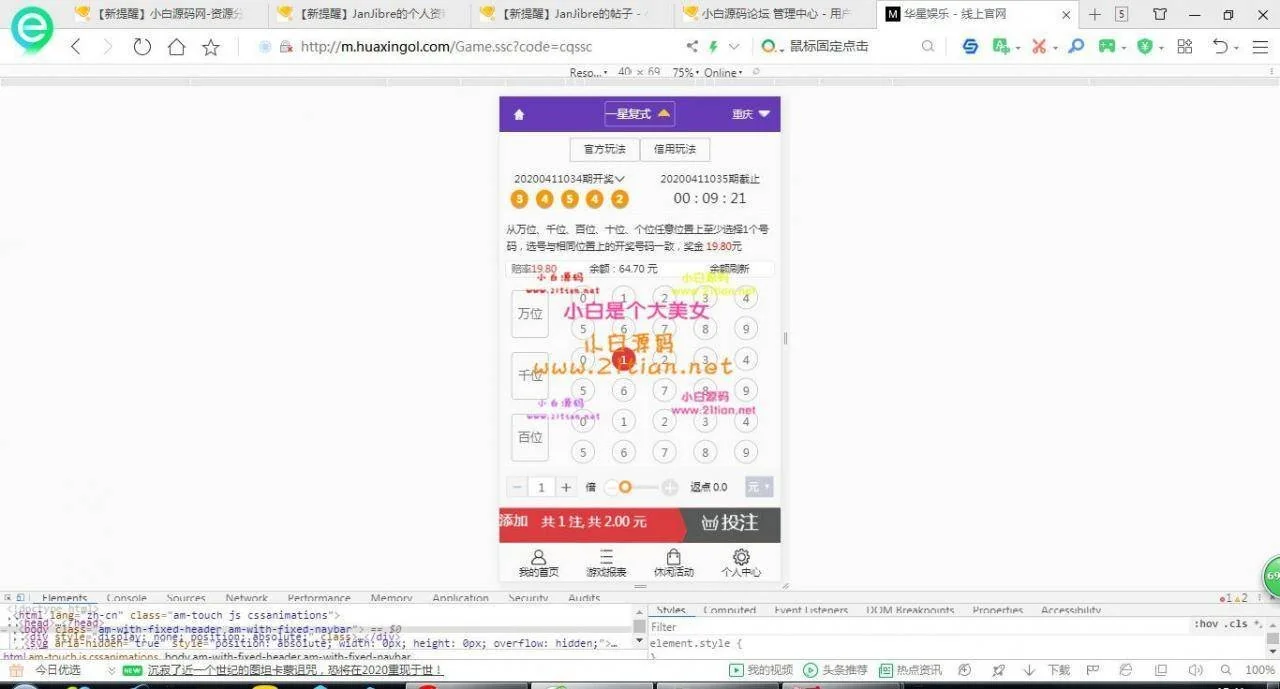This screenshot has height=689, width=1280.
Task: Open the 重庆 lottery selector dropdown
Action: tap(751, 114)
